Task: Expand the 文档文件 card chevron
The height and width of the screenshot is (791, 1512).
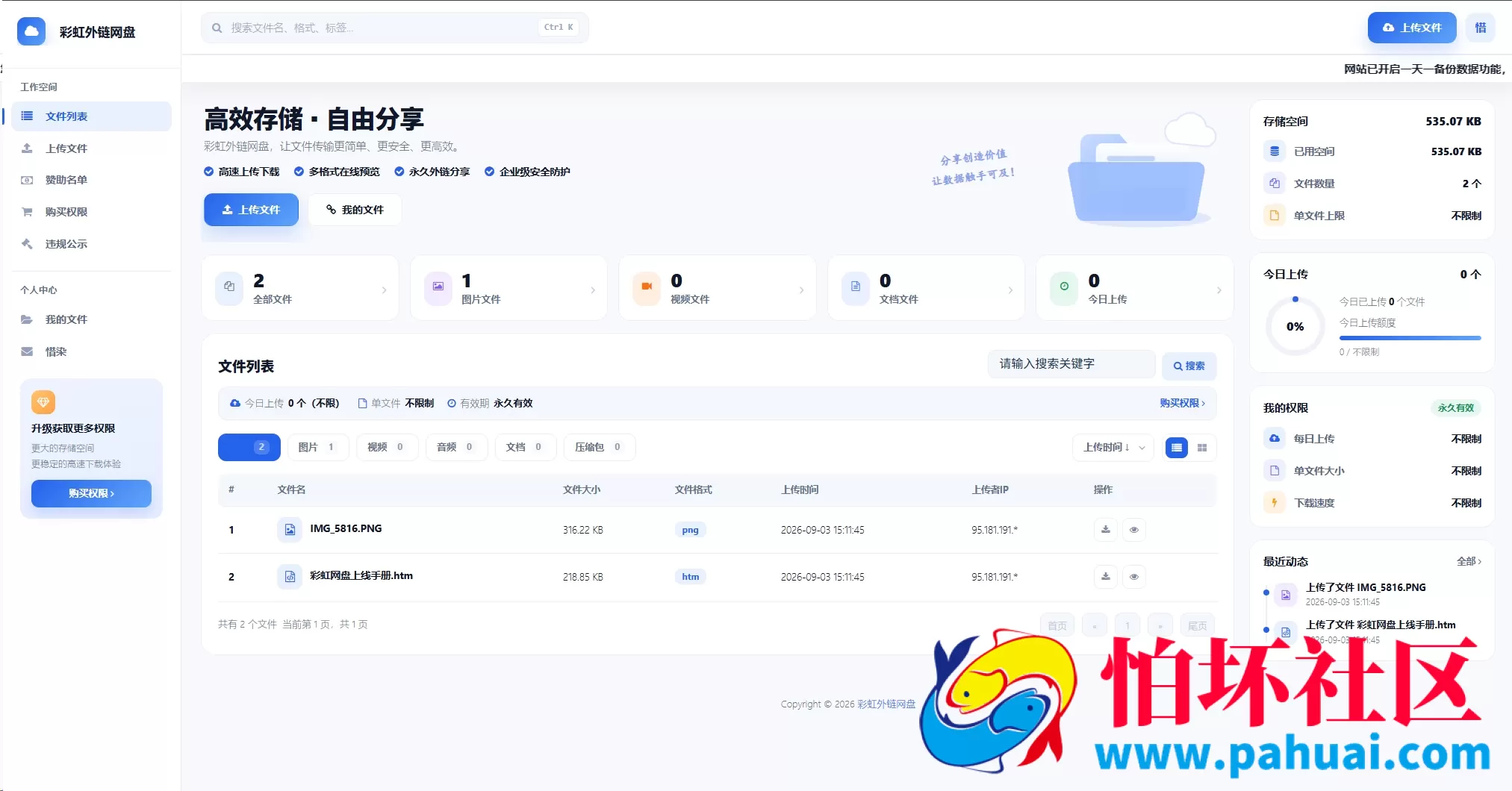Action: (1010, 290)
